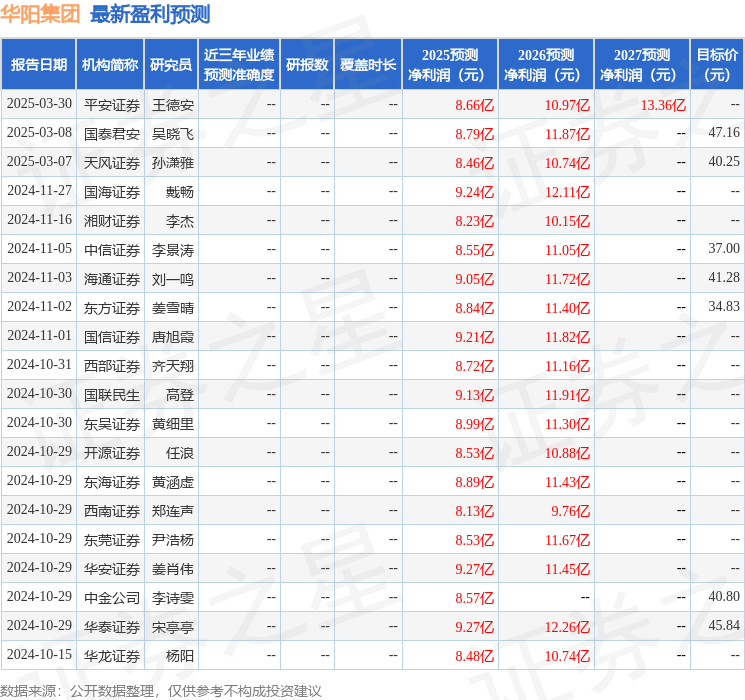Select the 目标价 column header
Image resolution: width=745 pixels, height=700 pixels.
[x=716, y=65]
